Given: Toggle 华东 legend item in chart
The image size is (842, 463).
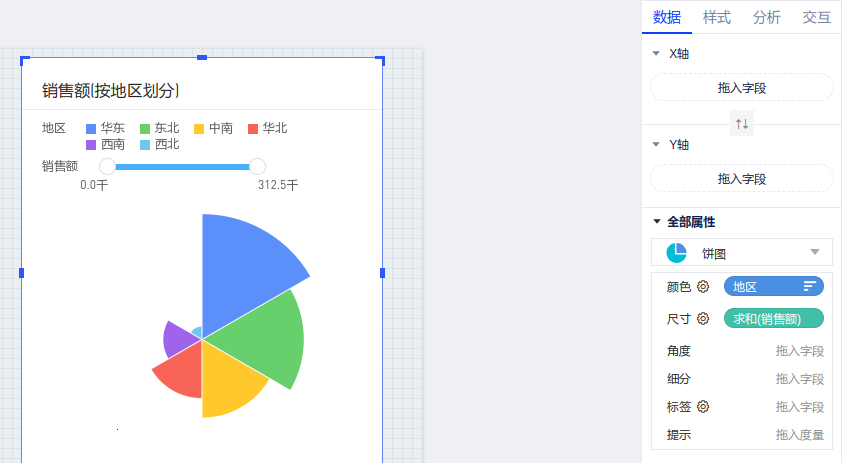Looking at the screenshot, I should coord(105,128).
